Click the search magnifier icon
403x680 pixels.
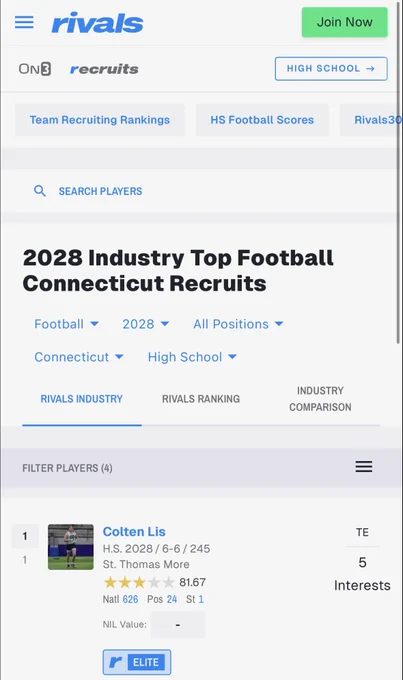[40, 191]
